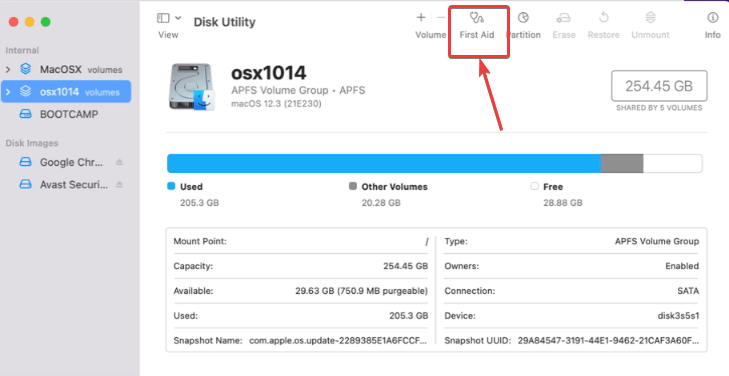This screenshot has width=729, height=376.
Task: Click the 254.45 GB capacity box
Action: pos(659,86)
